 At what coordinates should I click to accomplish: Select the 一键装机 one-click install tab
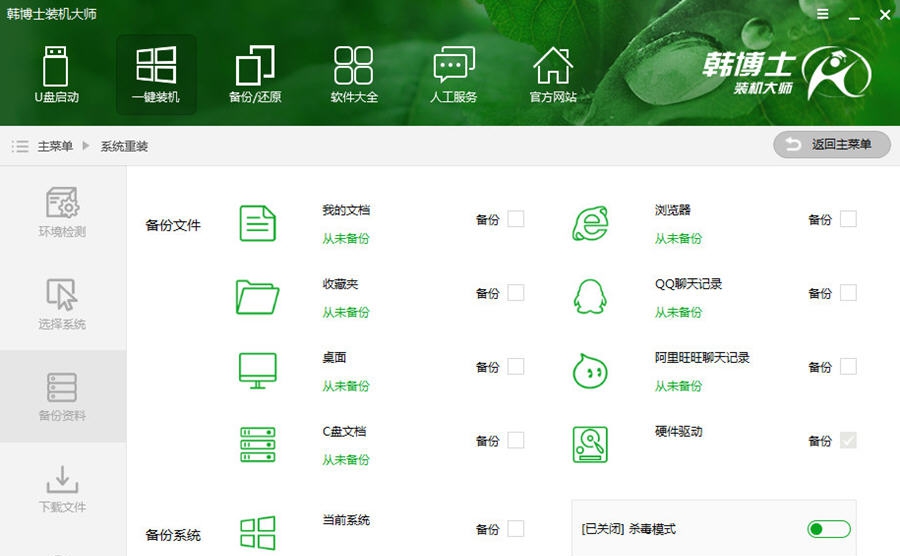coord(156,75)
